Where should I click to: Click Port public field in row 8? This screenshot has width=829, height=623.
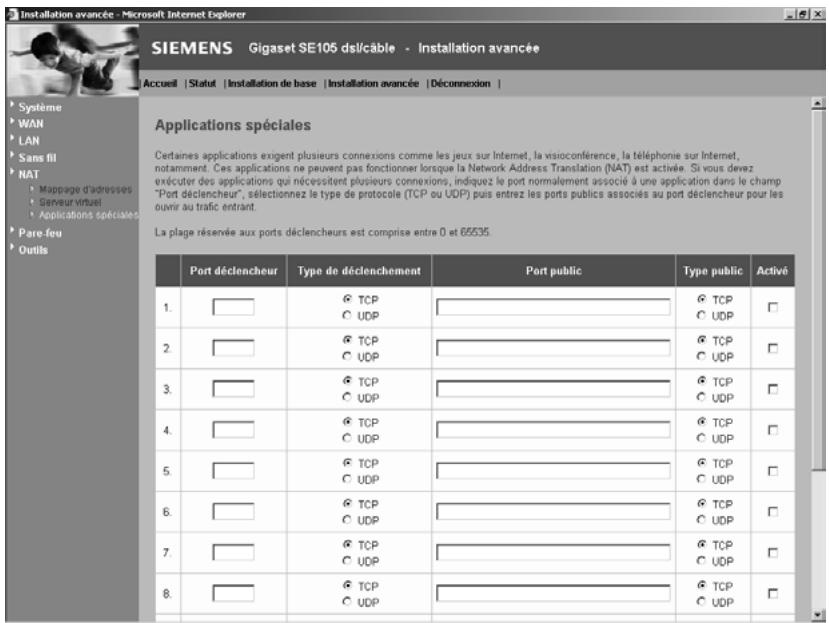(553, 593)
